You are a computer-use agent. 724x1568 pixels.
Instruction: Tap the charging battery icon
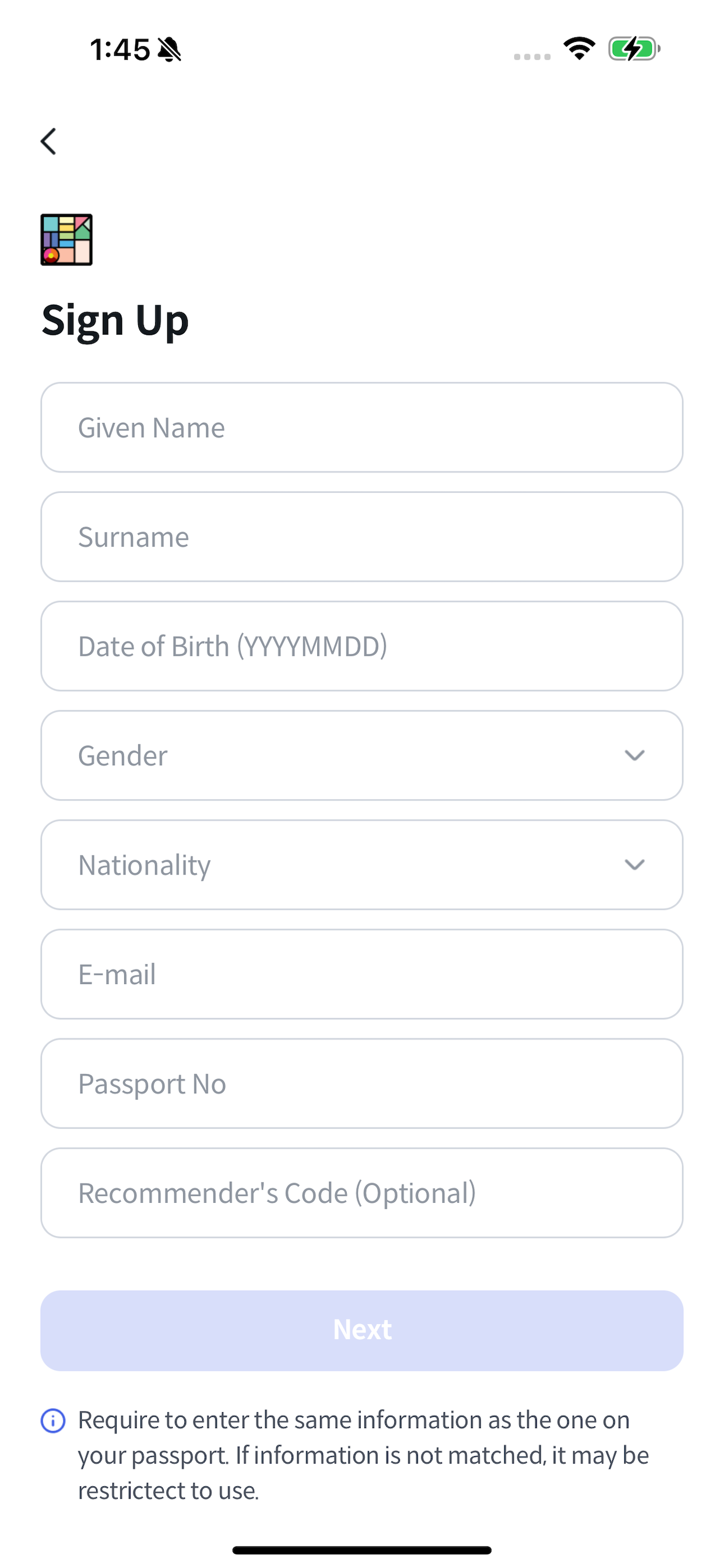[634, 48]
